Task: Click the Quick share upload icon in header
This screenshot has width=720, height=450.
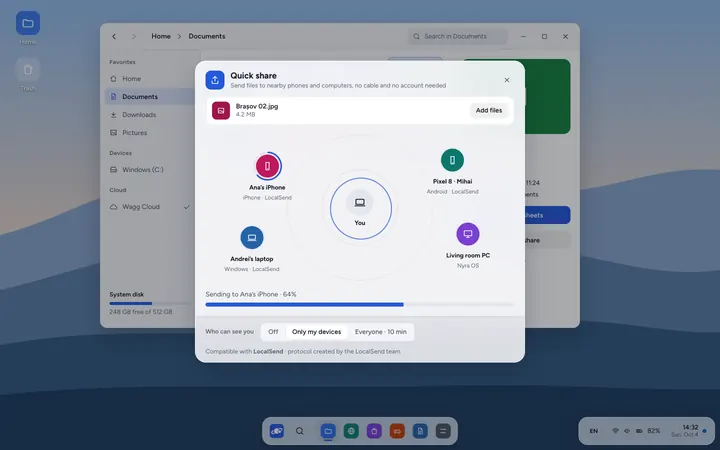Action: point(214,80)
